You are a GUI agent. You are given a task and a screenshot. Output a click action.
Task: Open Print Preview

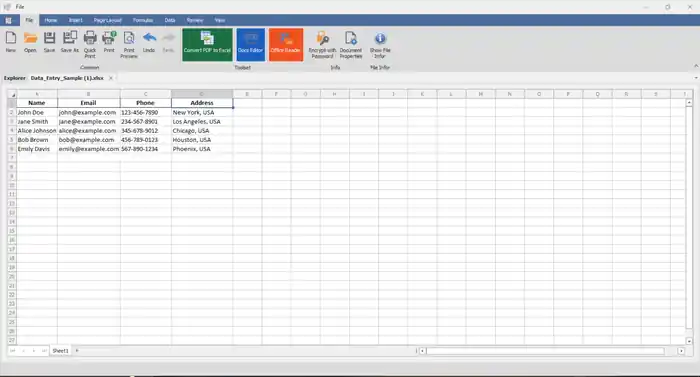[x=129, y=44]
